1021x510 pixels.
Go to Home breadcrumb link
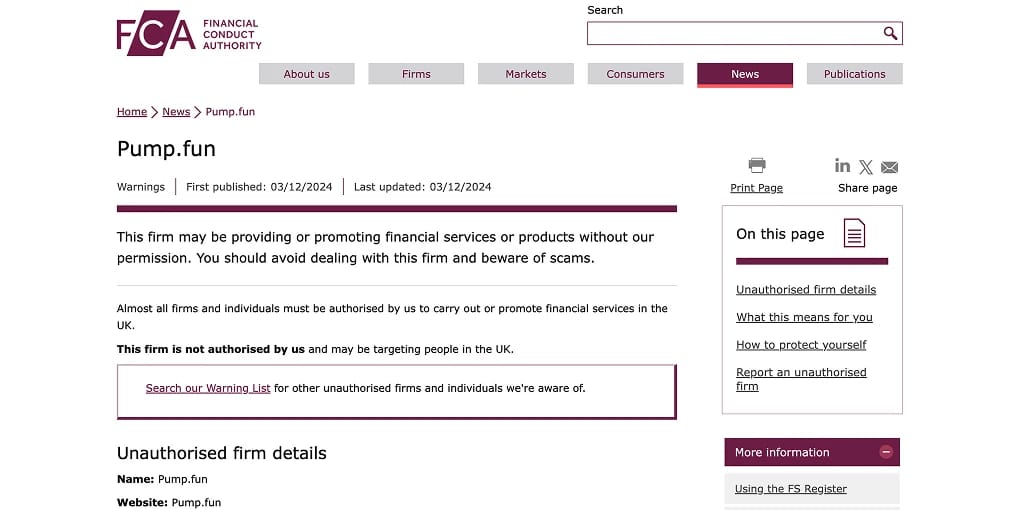click(x=132, y=111)
